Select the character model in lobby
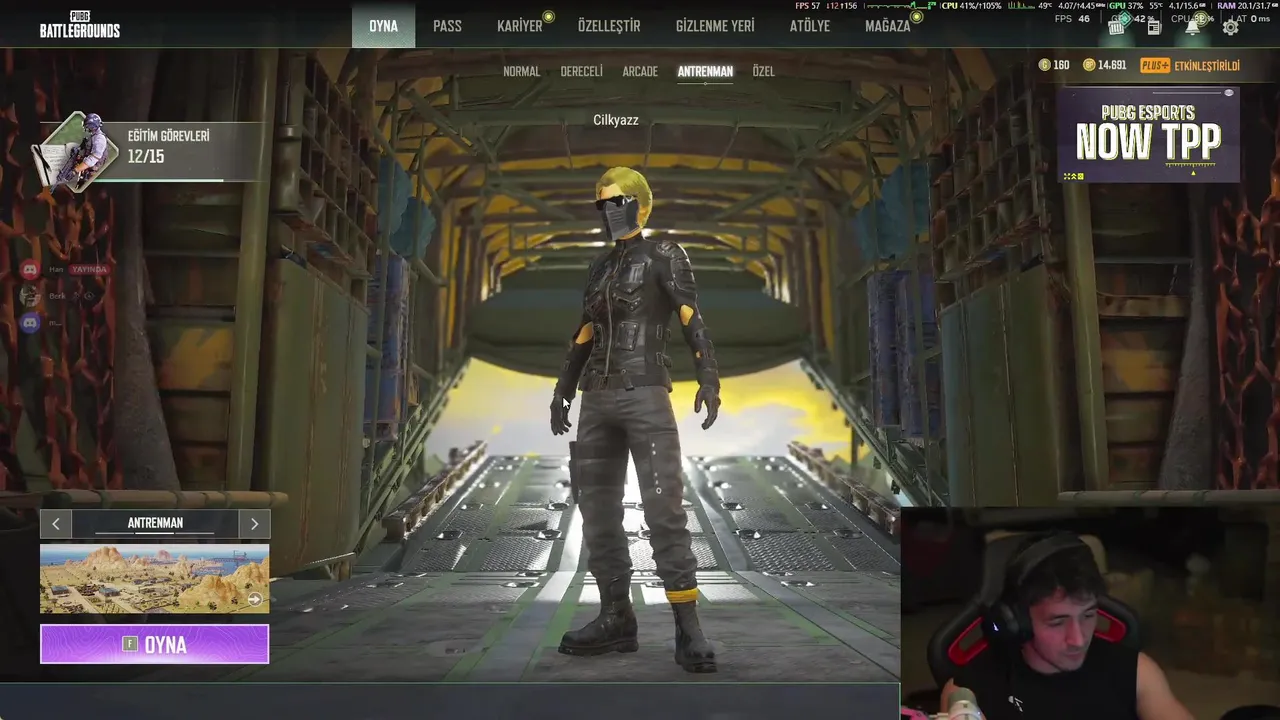This screenshot has width=1280, height=720. pyautogui.click(x=636, y=420)
